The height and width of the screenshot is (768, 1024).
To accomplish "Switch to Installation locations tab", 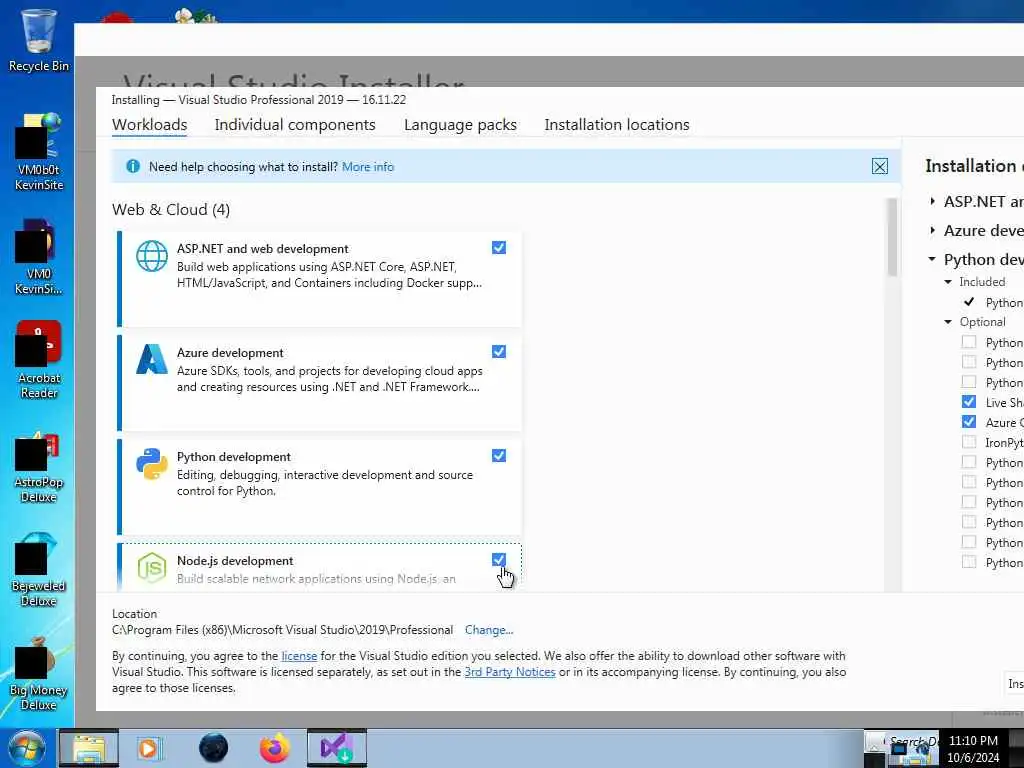I will (x=617, y=125).
